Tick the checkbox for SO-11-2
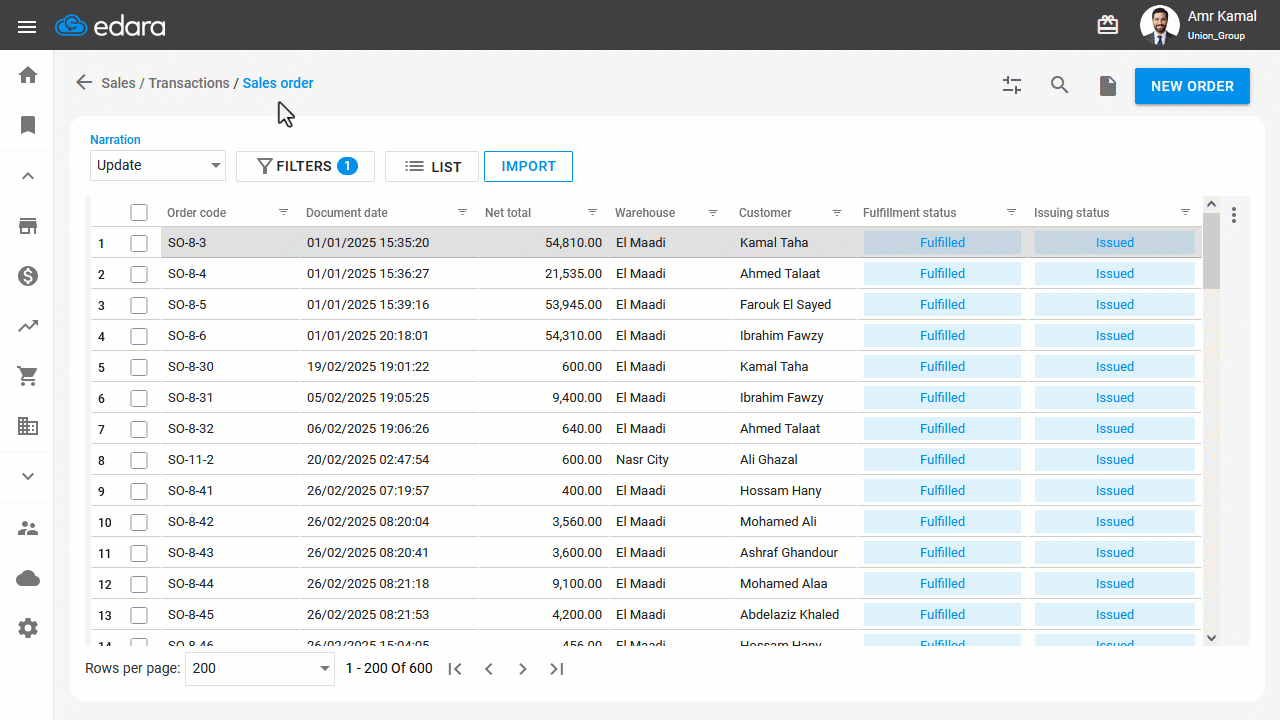Image resolution: width=1280 pixels, height=720 pixels. pos(139,460)
